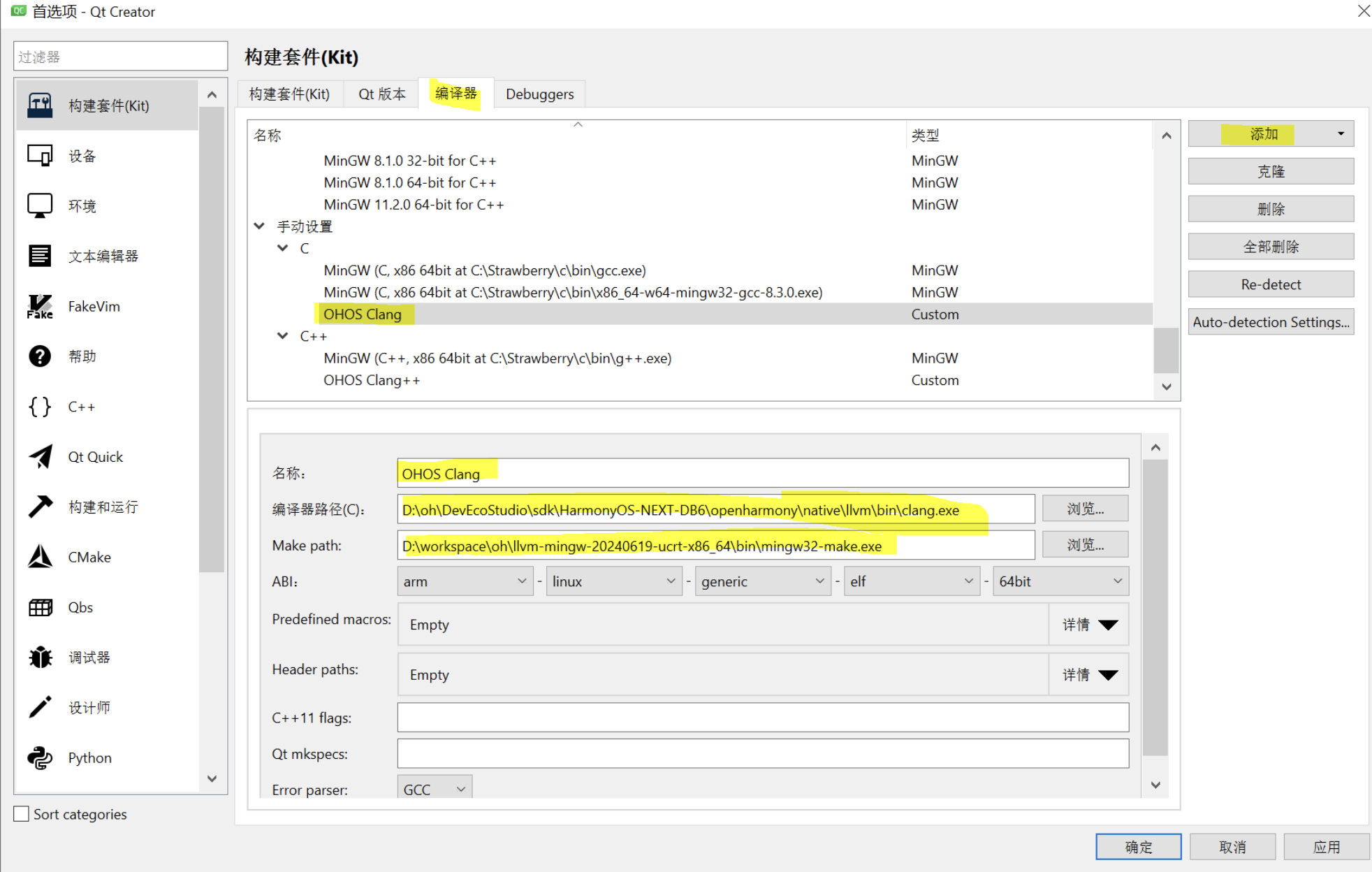1372x872 pixels.
Task: Click Auto-detection Settings button
Action: coord(1270,322)
